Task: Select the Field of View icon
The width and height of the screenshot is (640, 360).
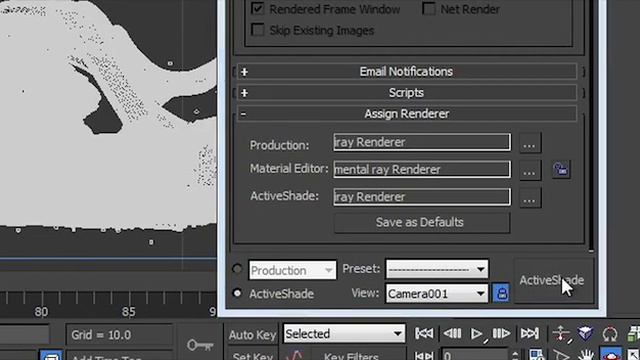Action: 562,356
